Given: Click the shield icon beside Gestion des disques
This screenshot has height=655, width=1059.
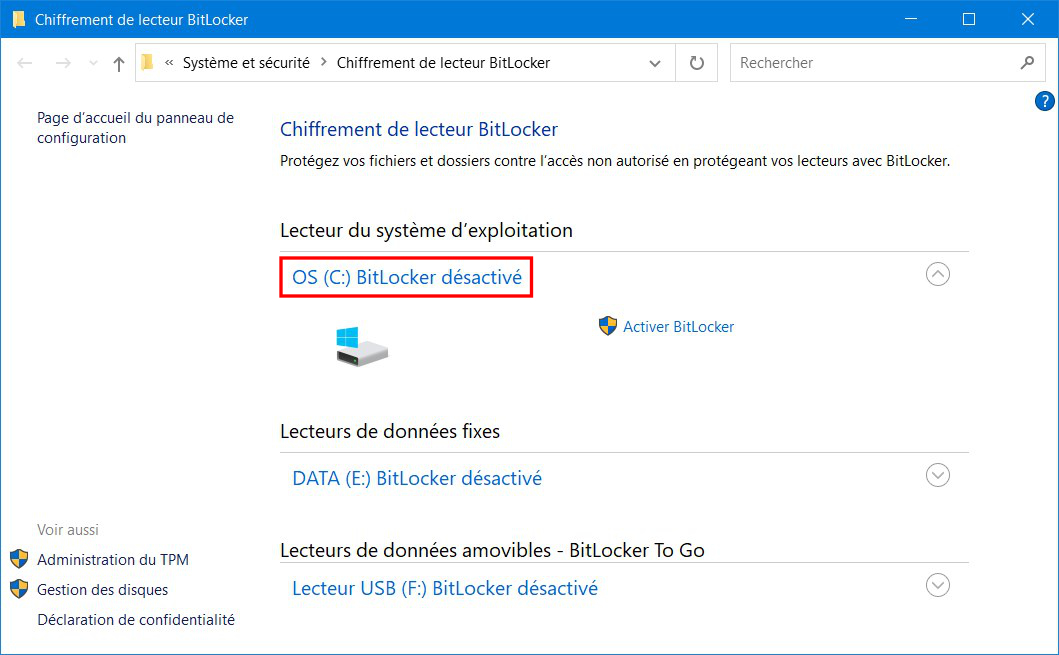Looking at the screenshot, I should [19, 589].
